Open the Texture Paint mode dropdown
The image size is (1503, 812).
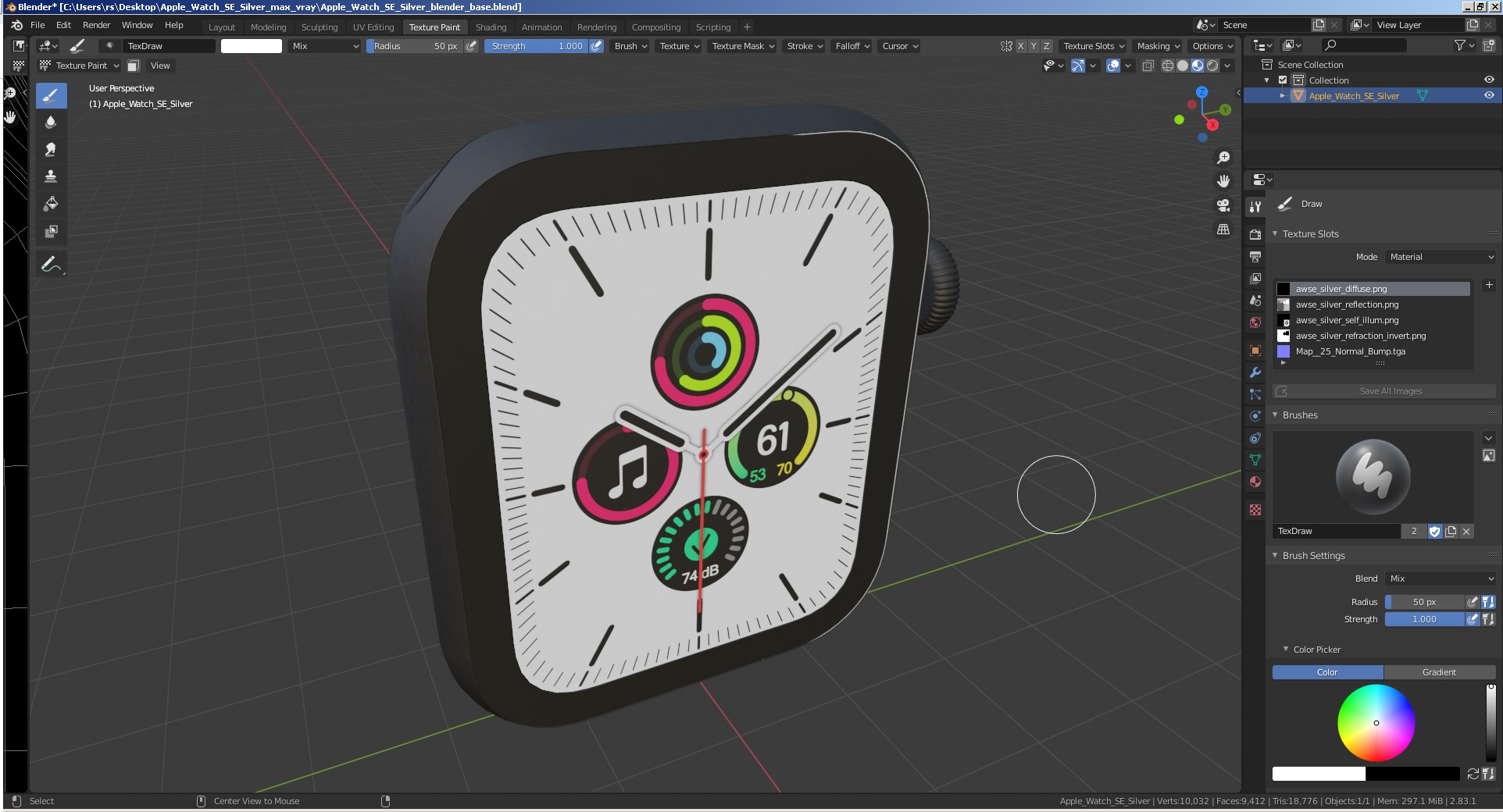pos(79,66)
